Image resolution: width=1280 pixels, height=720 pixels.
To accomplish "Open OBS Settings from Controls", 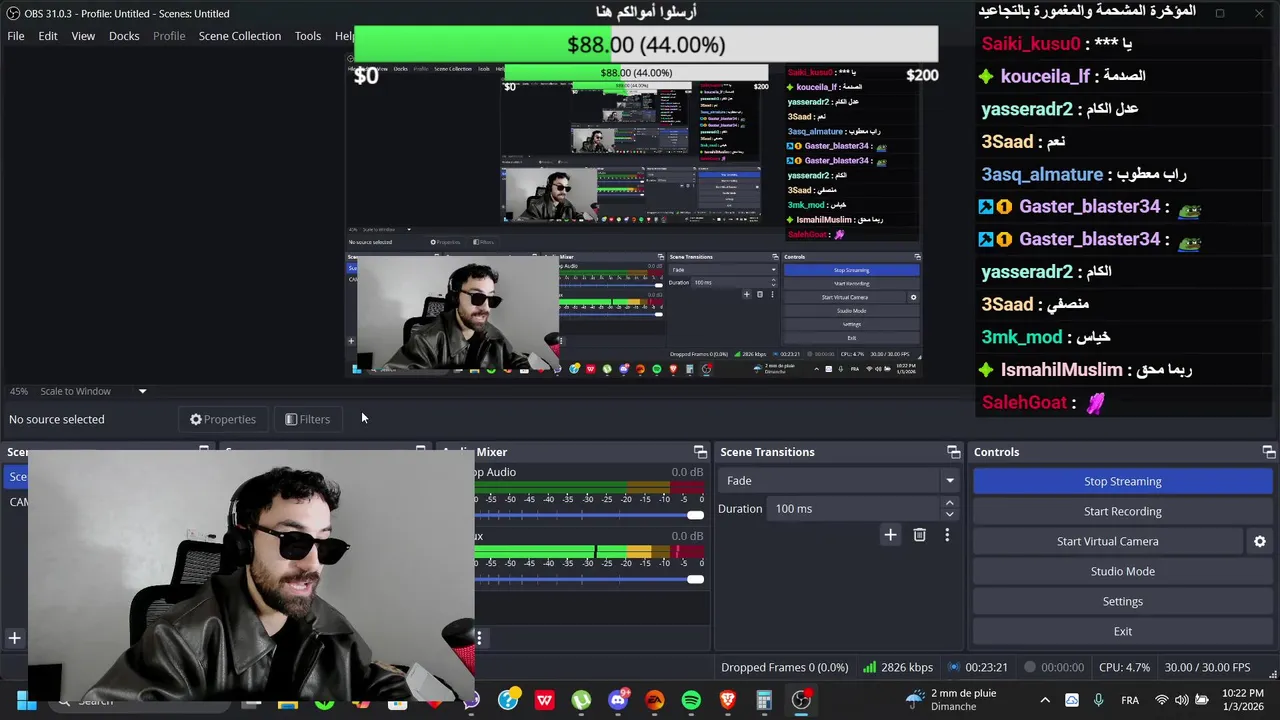I will tap(1122, 601).
